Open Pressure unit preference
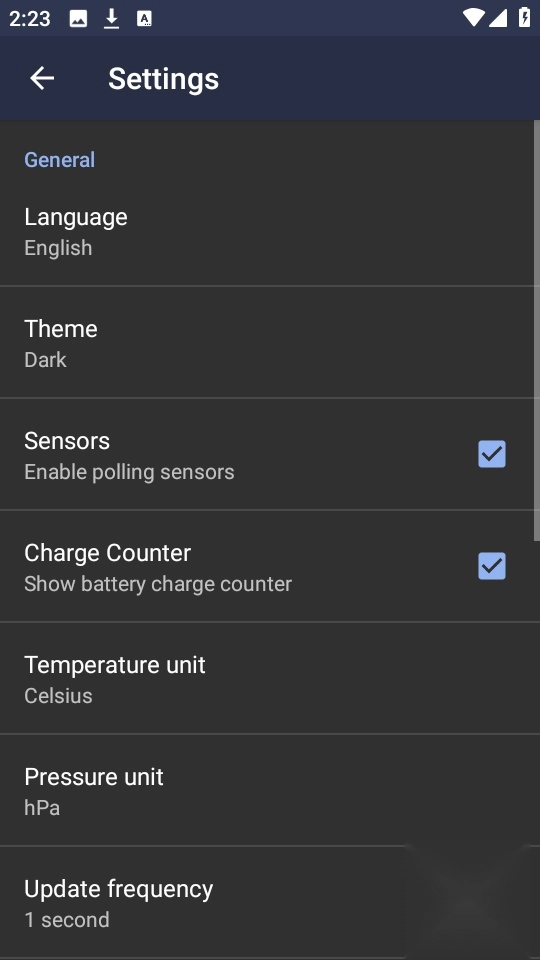Screen dimensions: 540x960 point(267,790)
